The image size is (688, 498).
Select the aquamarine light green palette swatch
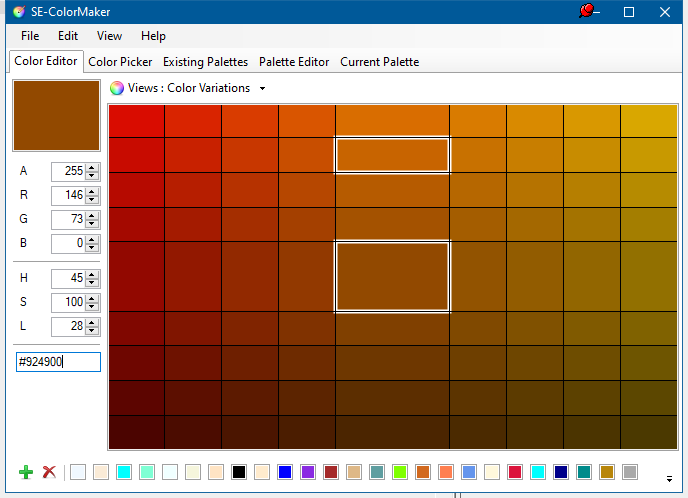click(x=147, y=472)
